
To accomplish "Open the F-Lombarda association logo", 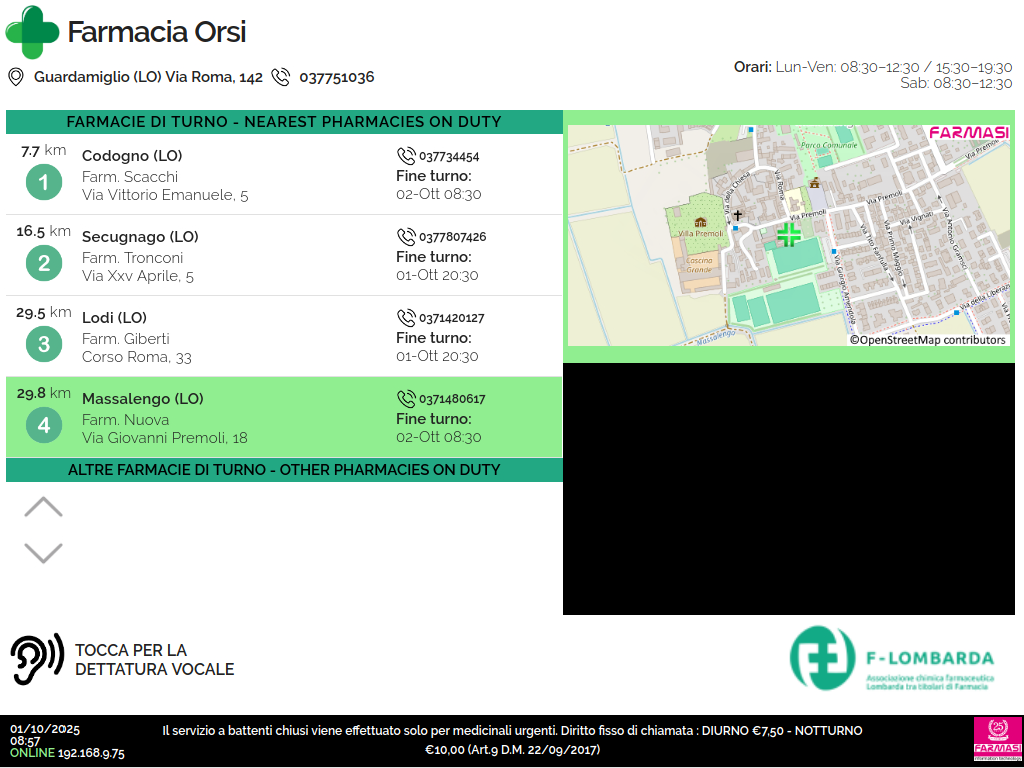I will (x=892, y=659).
